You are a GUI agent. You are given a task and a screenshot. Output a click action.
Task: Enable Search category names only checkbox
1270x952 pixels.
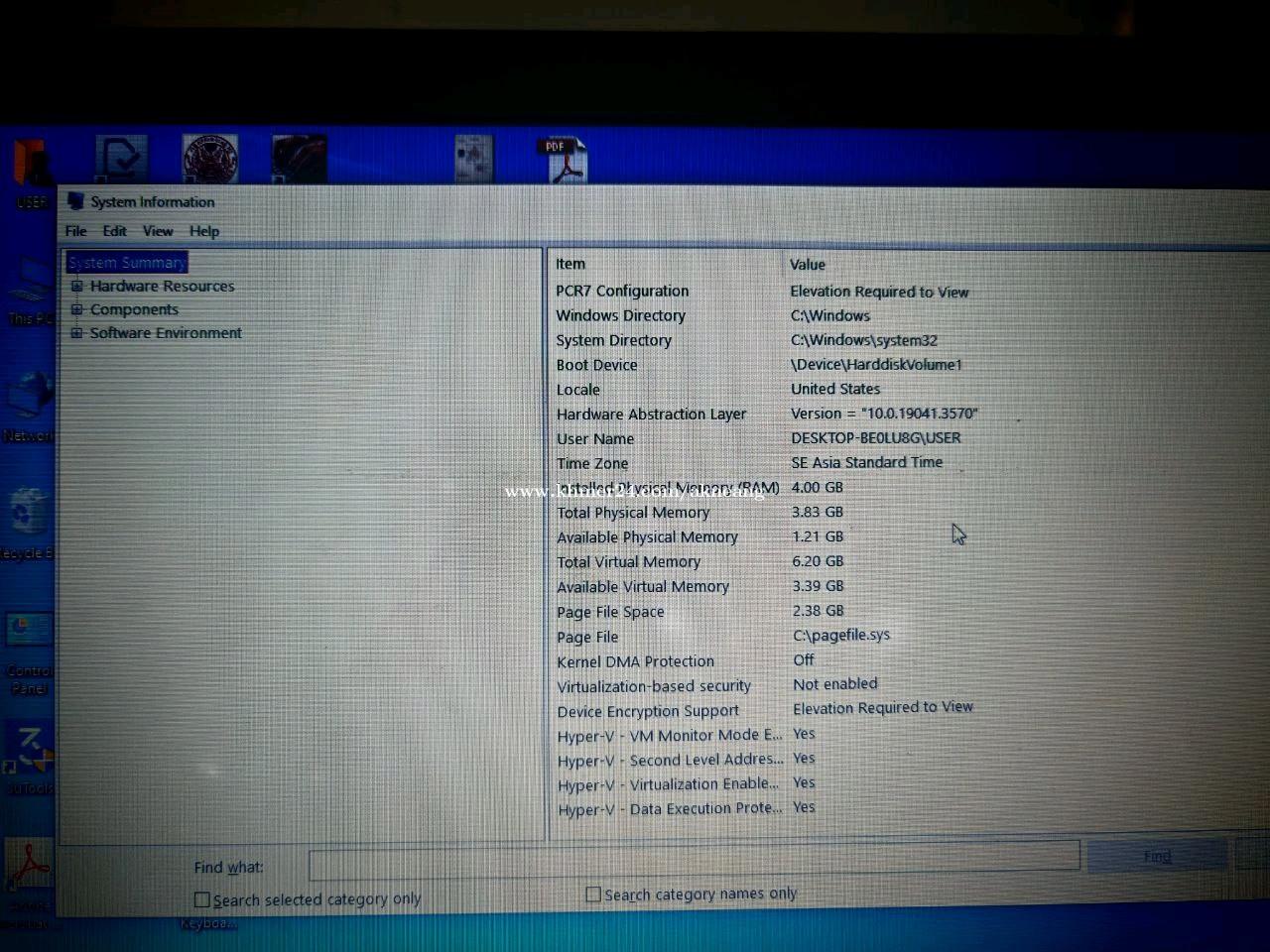click(593, 894)
